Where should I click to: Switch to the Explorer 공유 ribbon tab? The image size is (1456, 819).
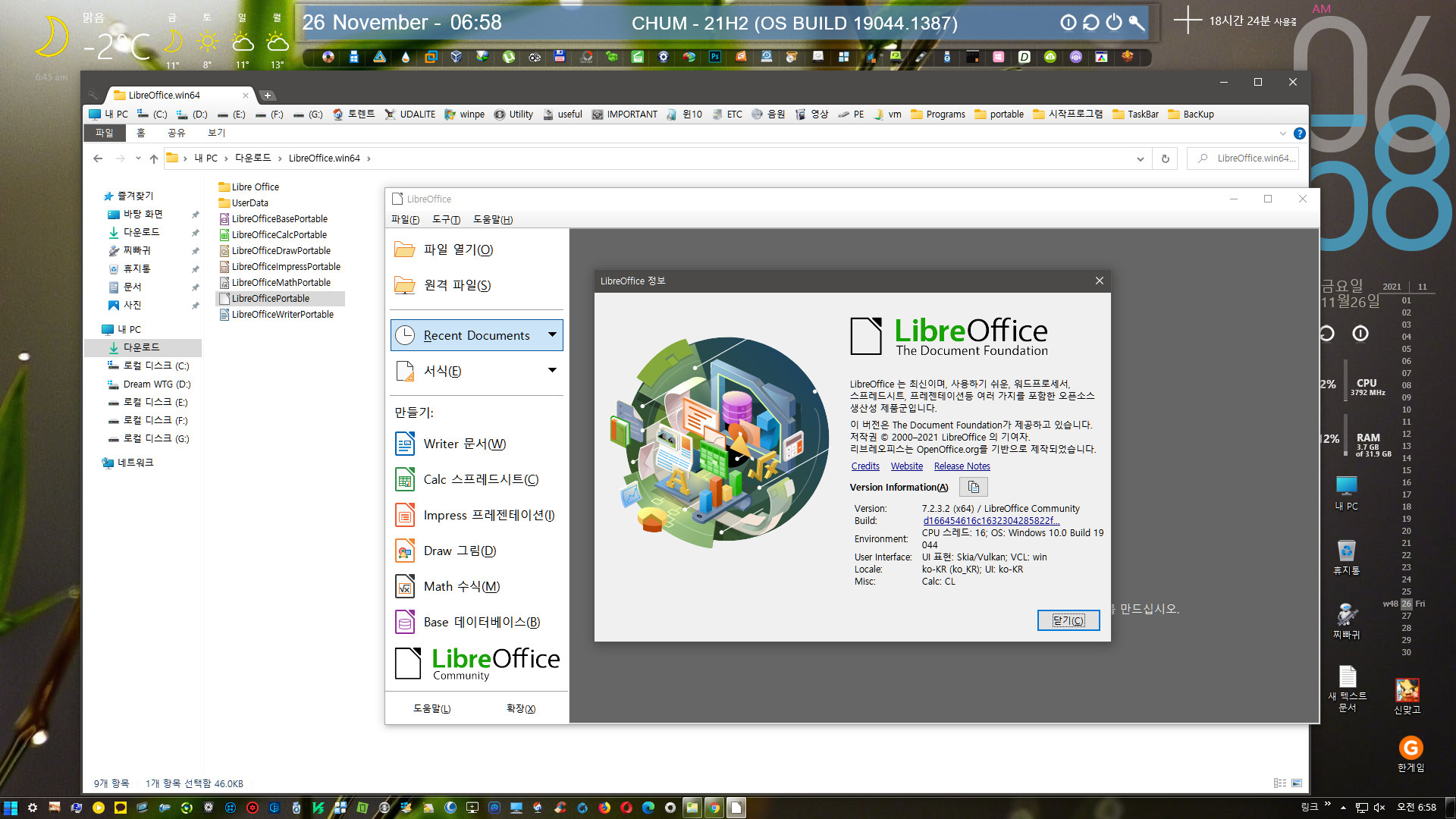[176, 133]
